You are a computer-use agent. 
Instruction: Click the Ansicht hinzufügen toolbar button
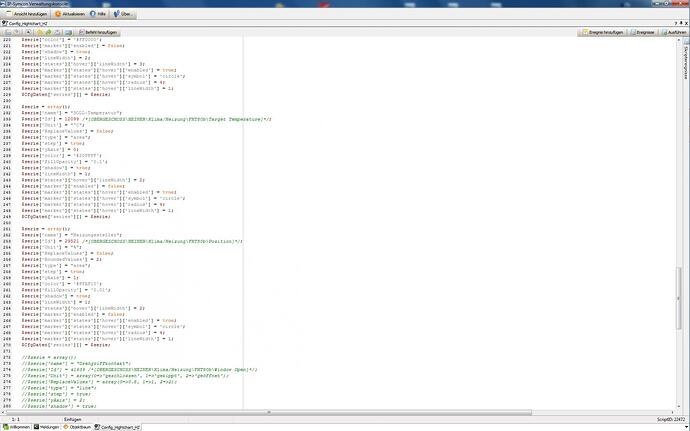(27, 14)
